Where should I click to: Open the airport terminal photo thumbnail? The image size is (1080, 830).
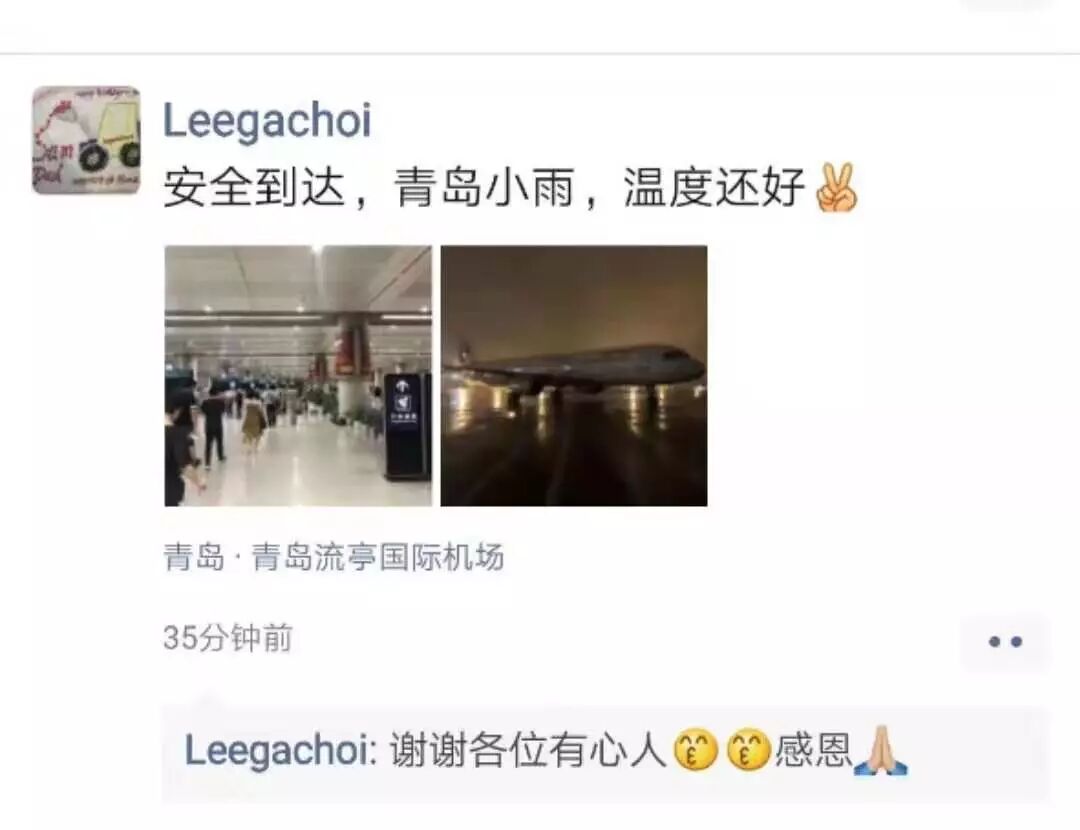coord(298,375)
